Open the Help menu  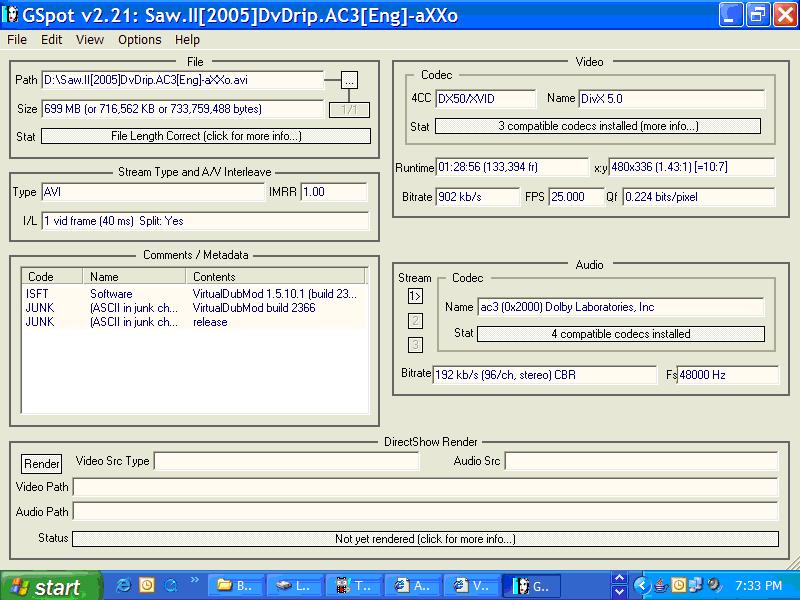tap(187, 40)
